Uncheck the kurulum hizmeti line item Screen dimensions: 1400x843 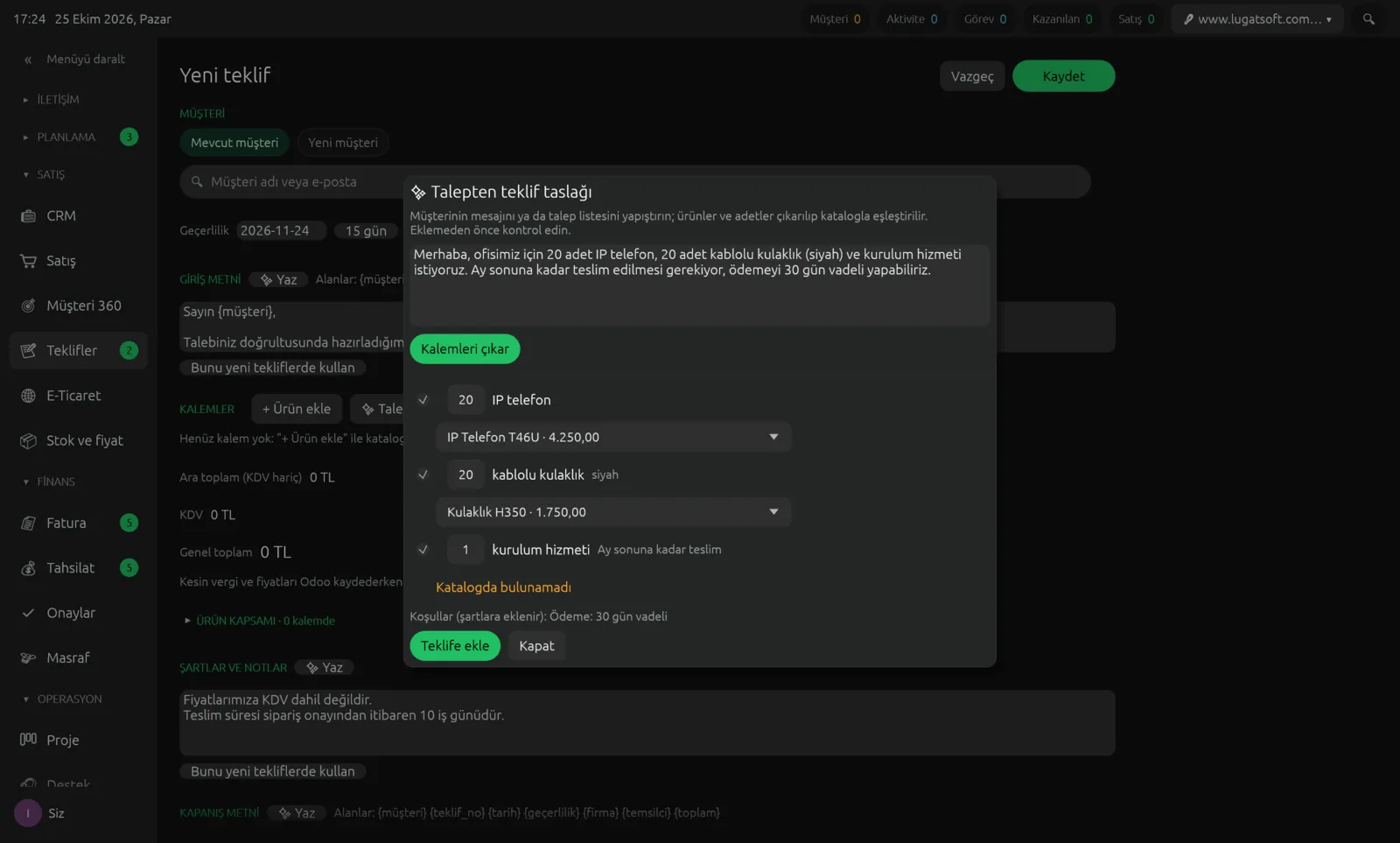point(423,550)
